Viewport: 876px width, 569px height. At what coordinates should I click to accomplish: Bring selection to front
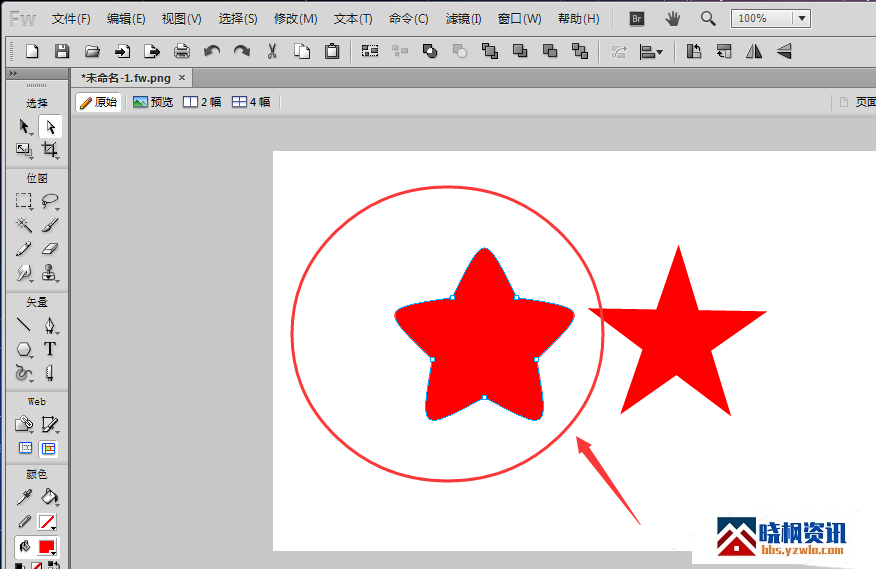(x=490, y=52)
